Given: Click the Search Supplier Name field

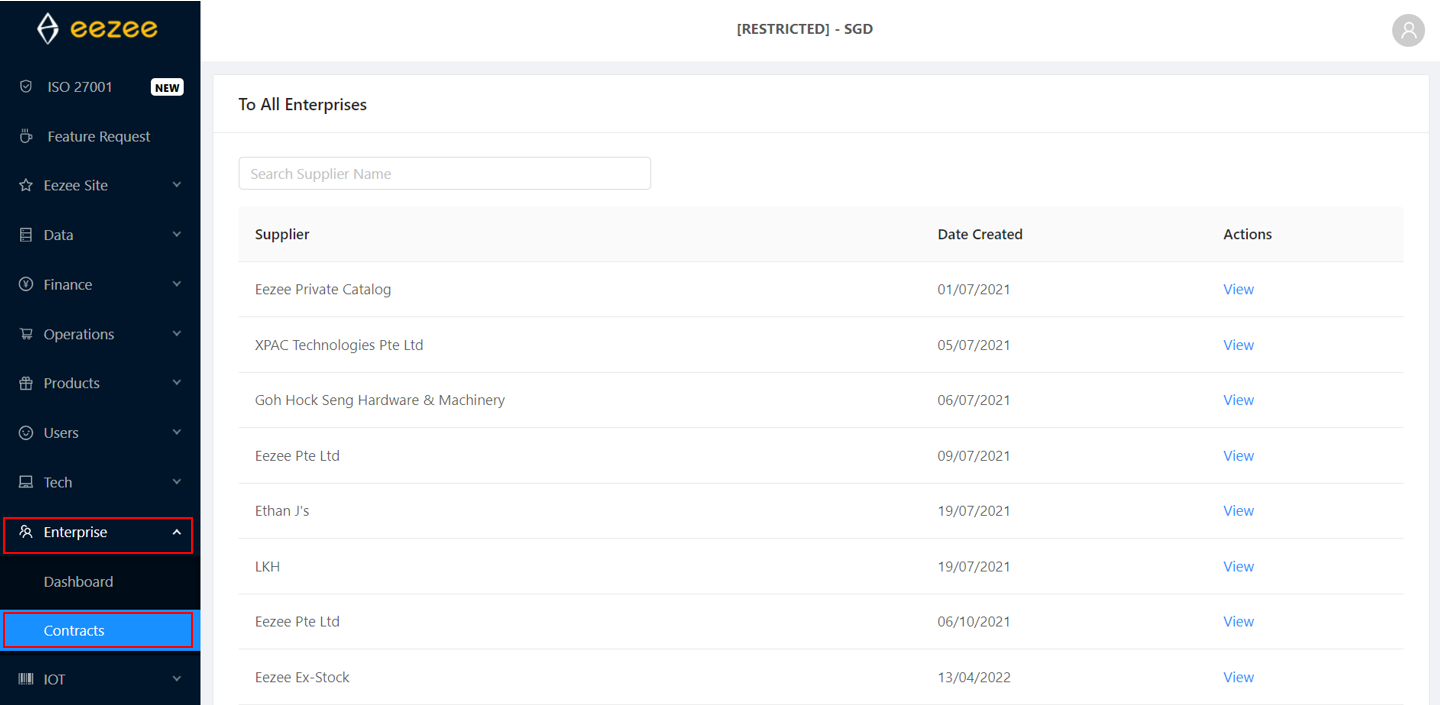Looking at the screenshot, I should point(445,173).
